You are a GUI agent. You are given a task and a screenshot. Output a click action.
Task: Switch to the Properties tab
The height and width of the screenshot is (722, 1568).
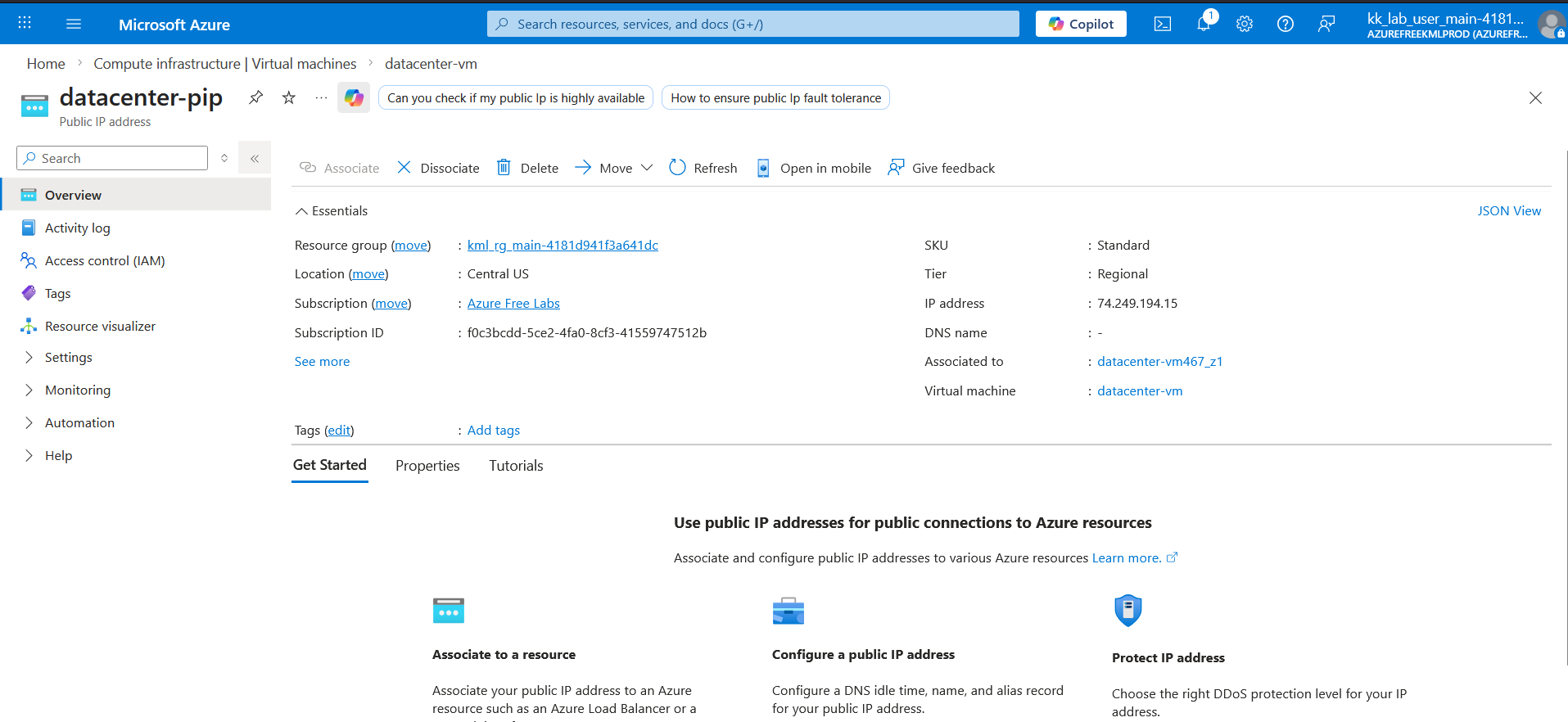[427, 466]
